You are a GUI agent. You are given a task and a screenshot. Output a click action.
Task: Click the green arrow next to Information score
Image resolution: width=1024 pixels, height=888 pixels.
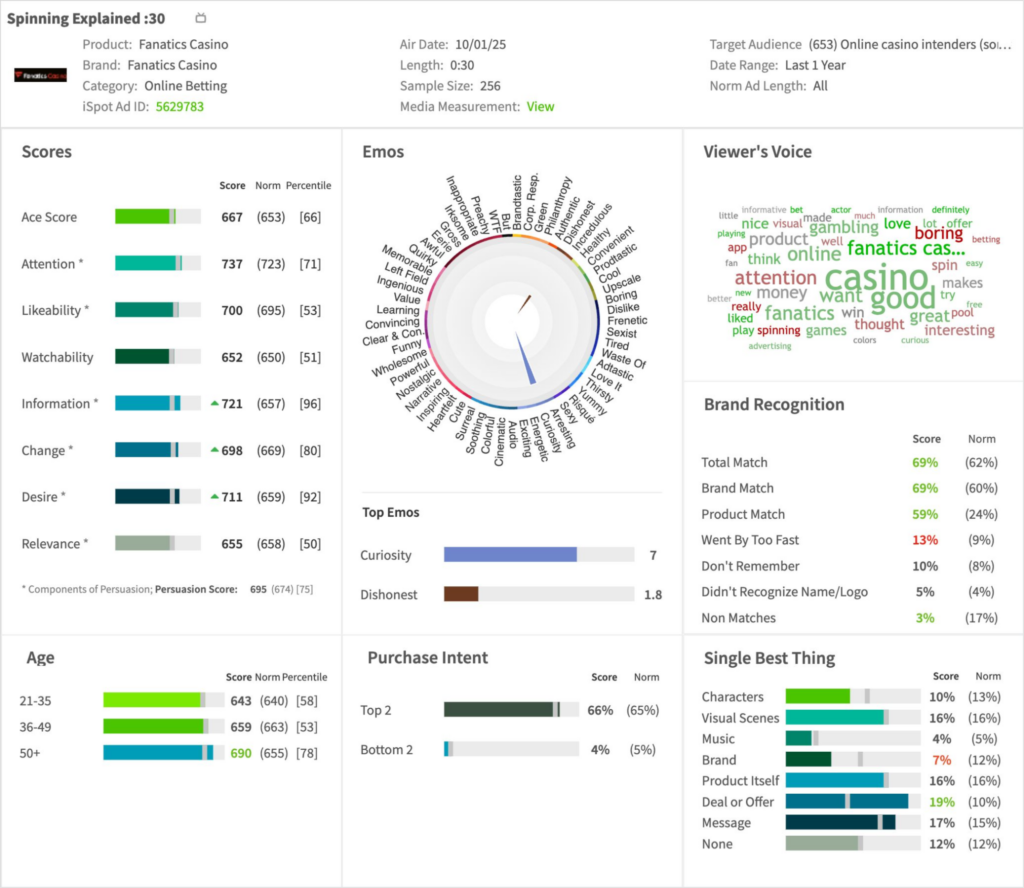[x=214, y=404]
